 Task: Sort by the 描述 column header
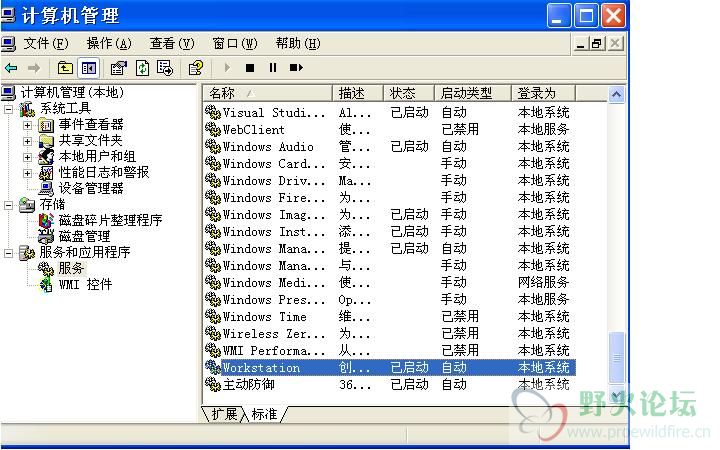point(357,93)
